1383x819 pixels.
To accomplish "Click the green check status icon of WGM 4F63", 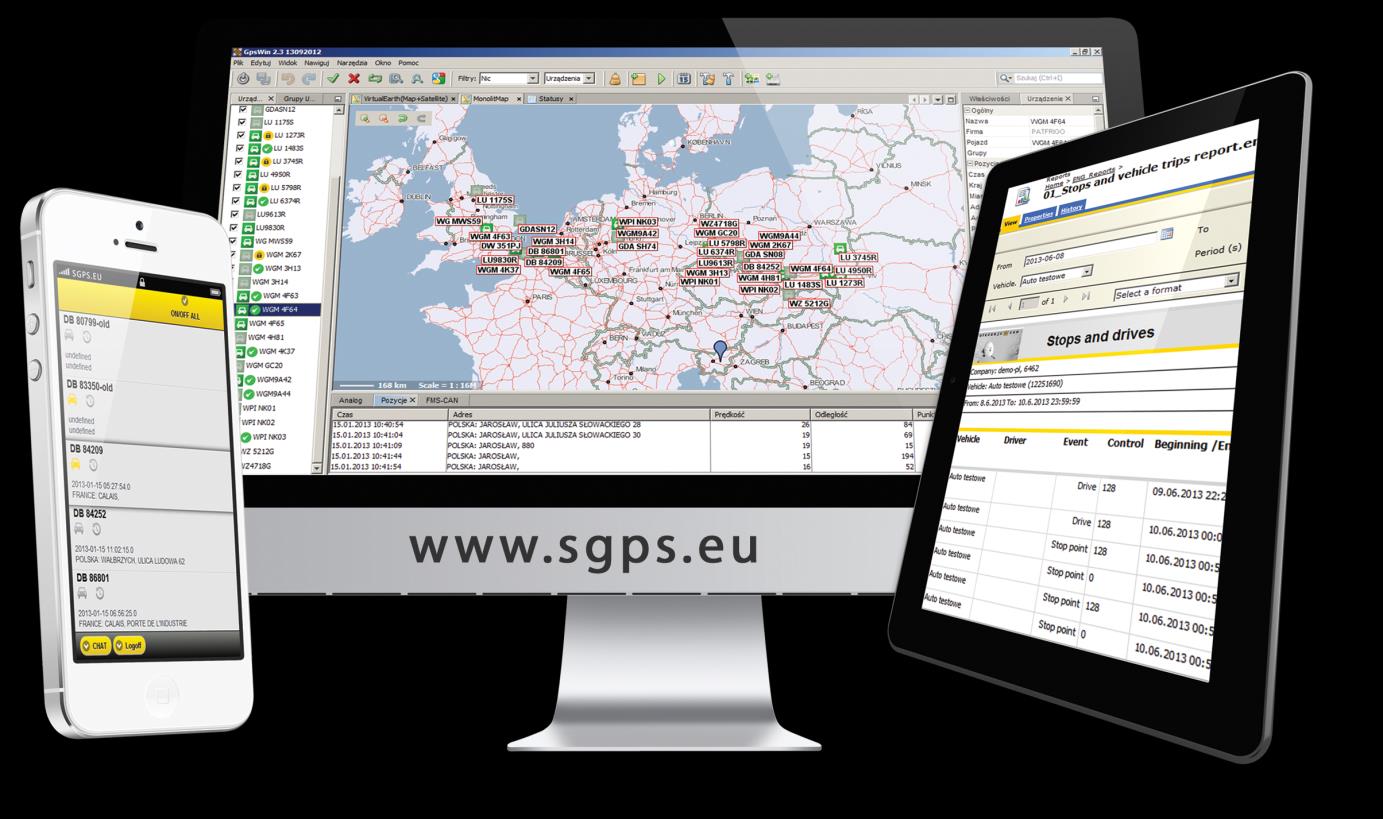I will [x=255, y=296].
